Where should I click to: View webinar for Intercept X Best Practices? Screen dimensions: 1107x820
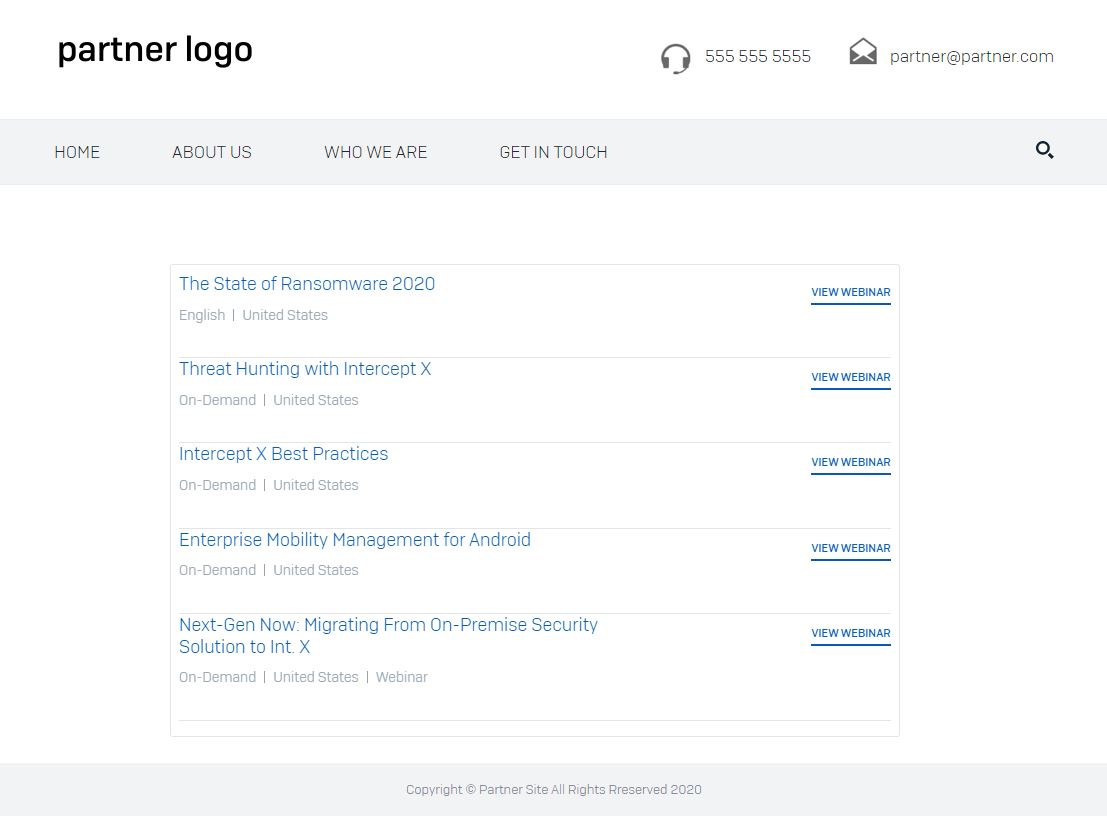coord(851,462)
